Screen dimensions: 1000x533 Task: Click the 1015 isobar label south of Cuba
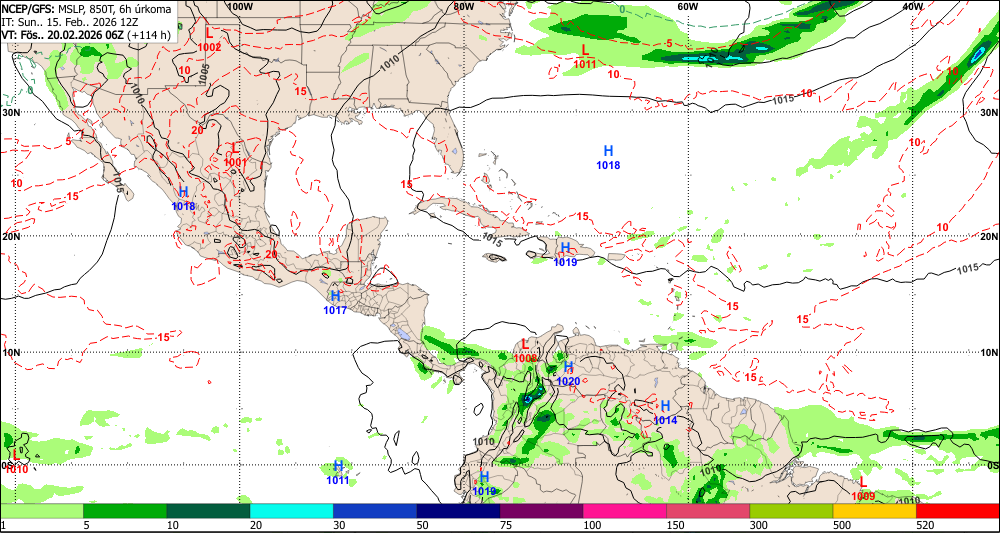pos(491,239)
